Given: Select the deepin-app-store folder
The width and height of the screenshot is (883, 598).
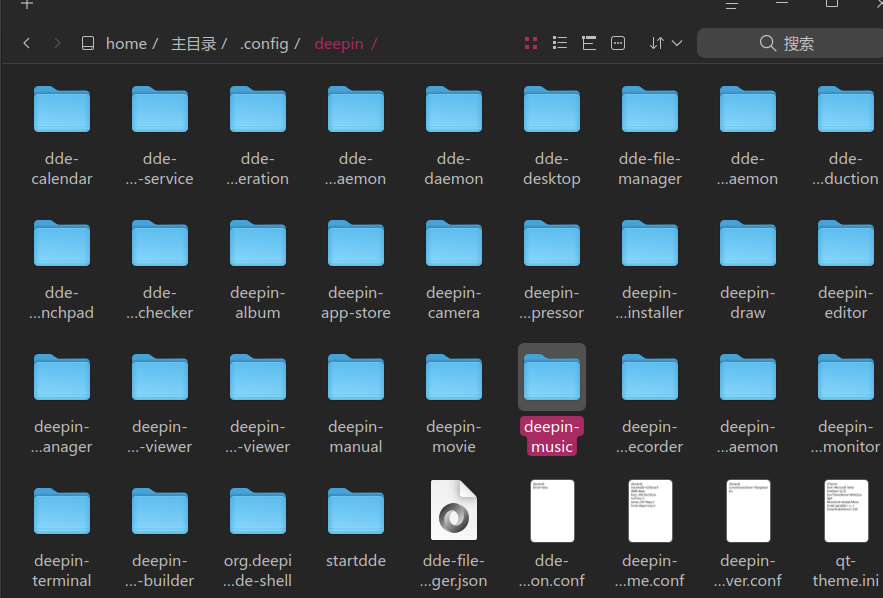Looking at the screenshot, I should point(356,270).
